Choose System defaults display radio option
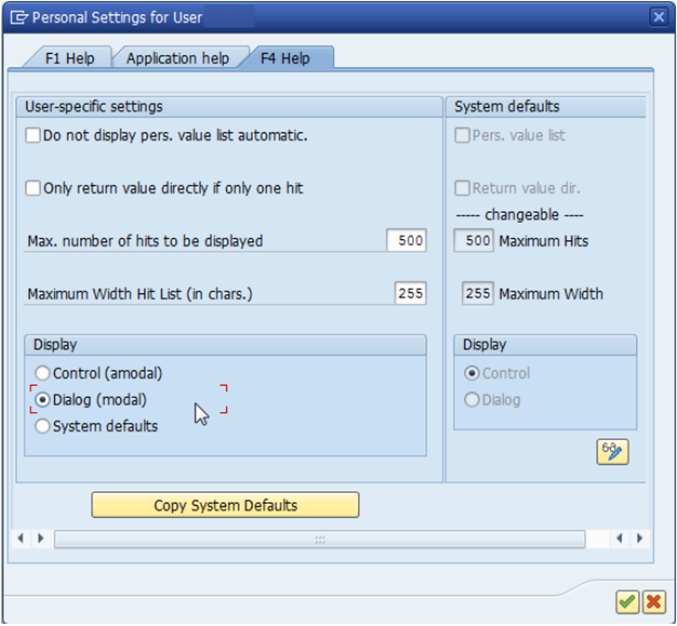This screenshot has height=626, width=677. 43,426
